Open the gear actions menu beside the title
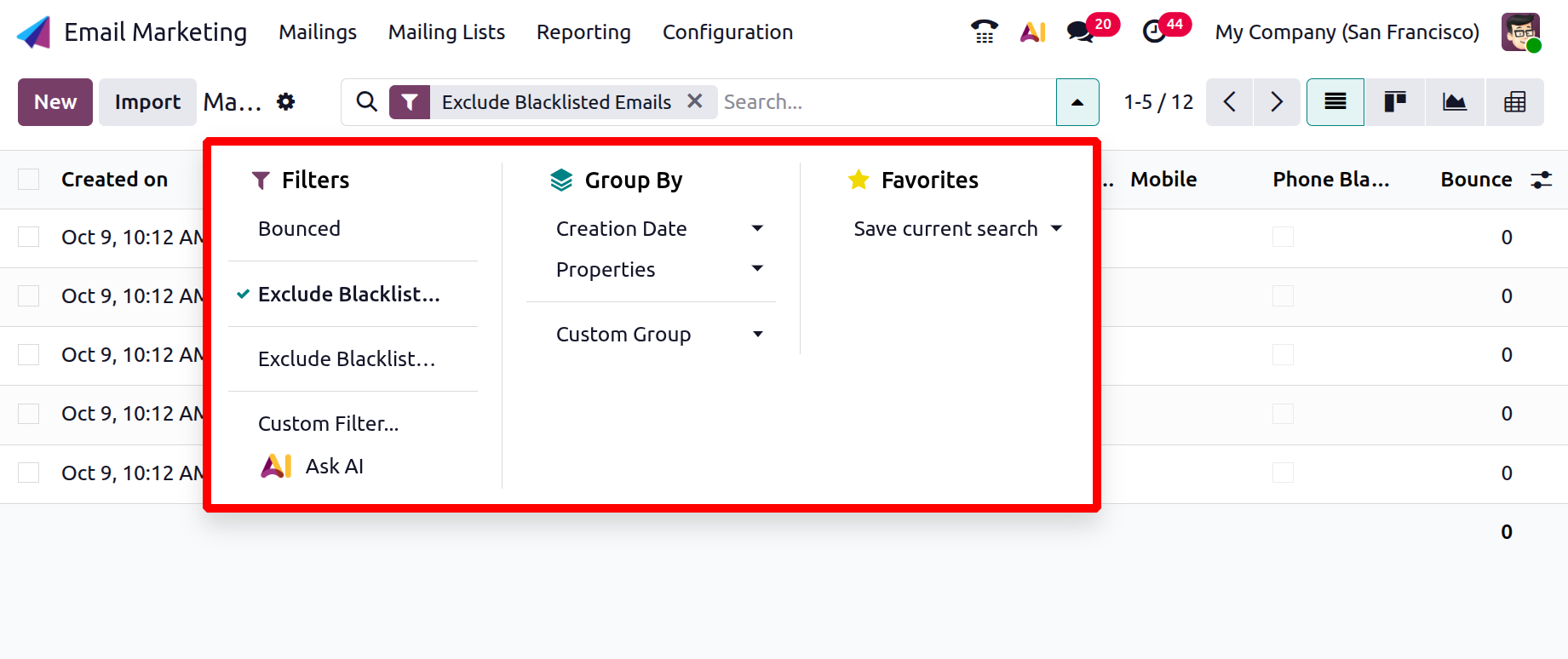1568x659 pixels. pyautogui.click(x=286, y=102)
